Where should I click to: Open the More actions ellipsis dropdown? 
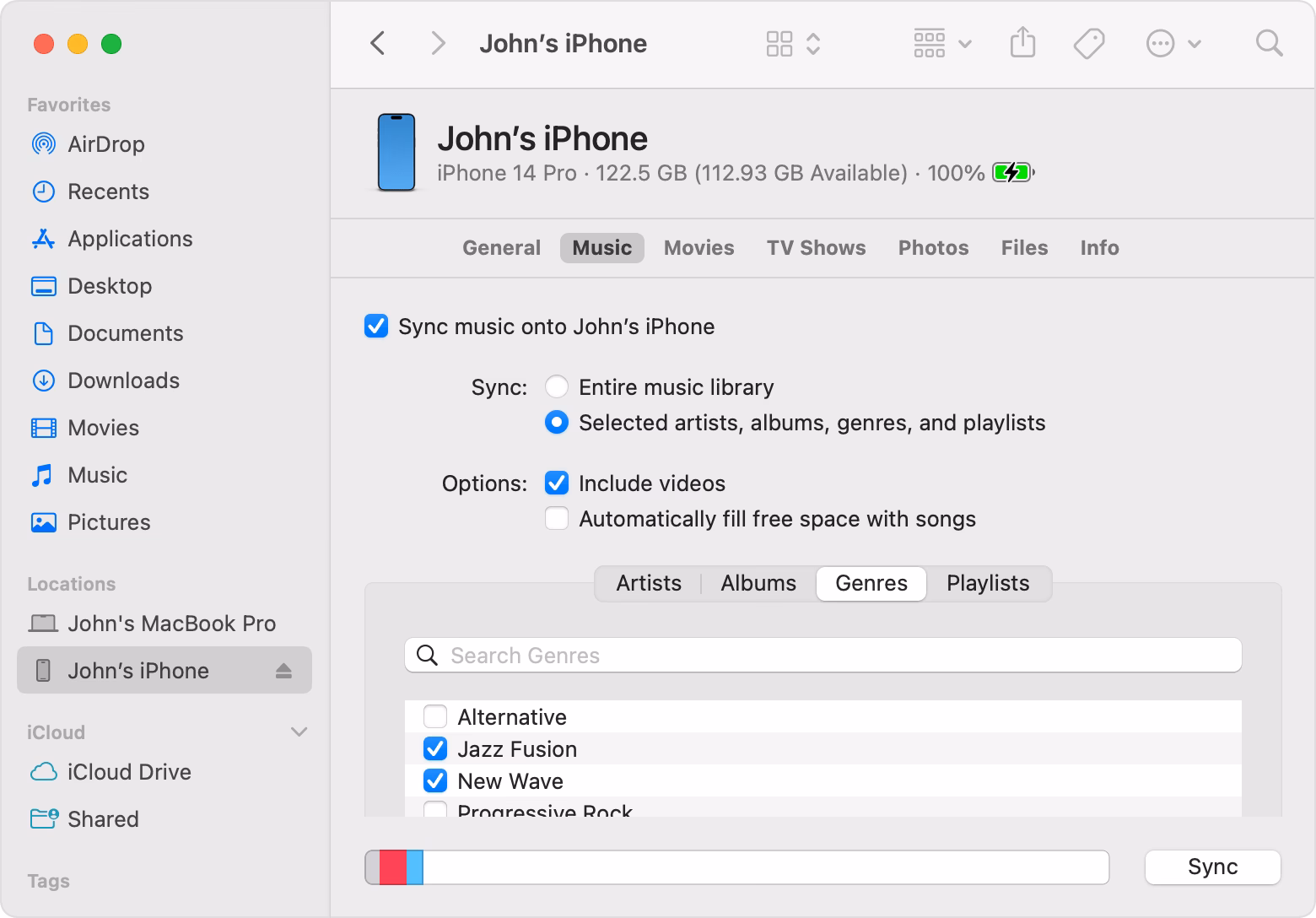pos(1173,43)
